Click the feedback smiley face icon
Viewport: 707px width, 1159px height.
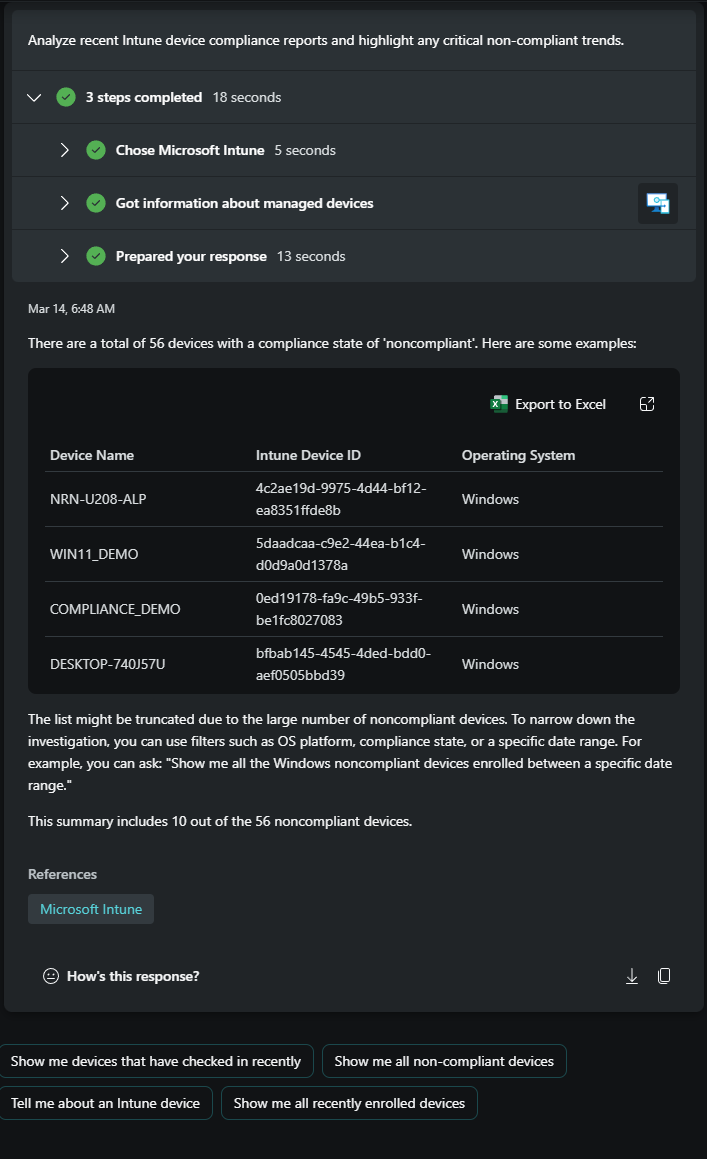pyautogui.click(x=50, y=976)
